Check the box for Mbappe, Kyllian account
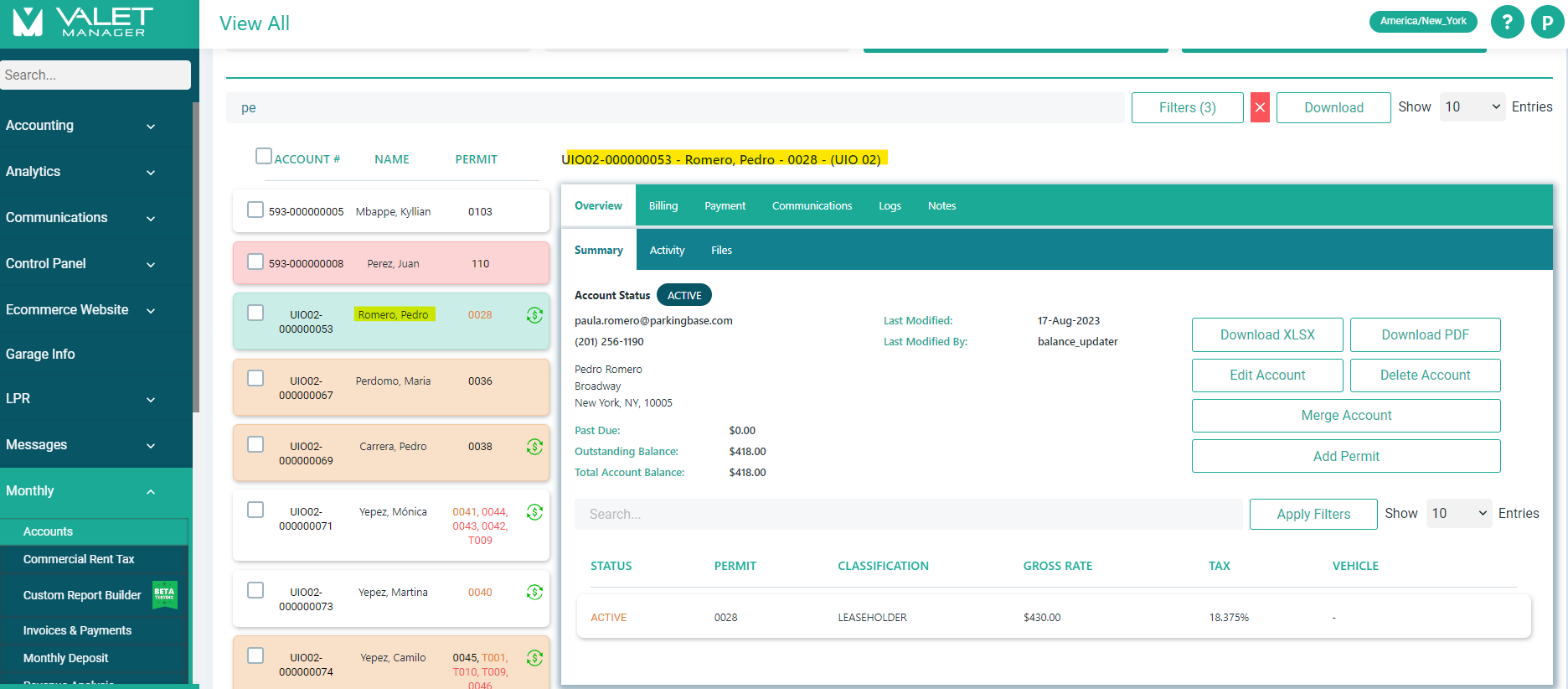The height and width of the screenshot is (689, 1568). pyautogui.click(x=255, y=210)
